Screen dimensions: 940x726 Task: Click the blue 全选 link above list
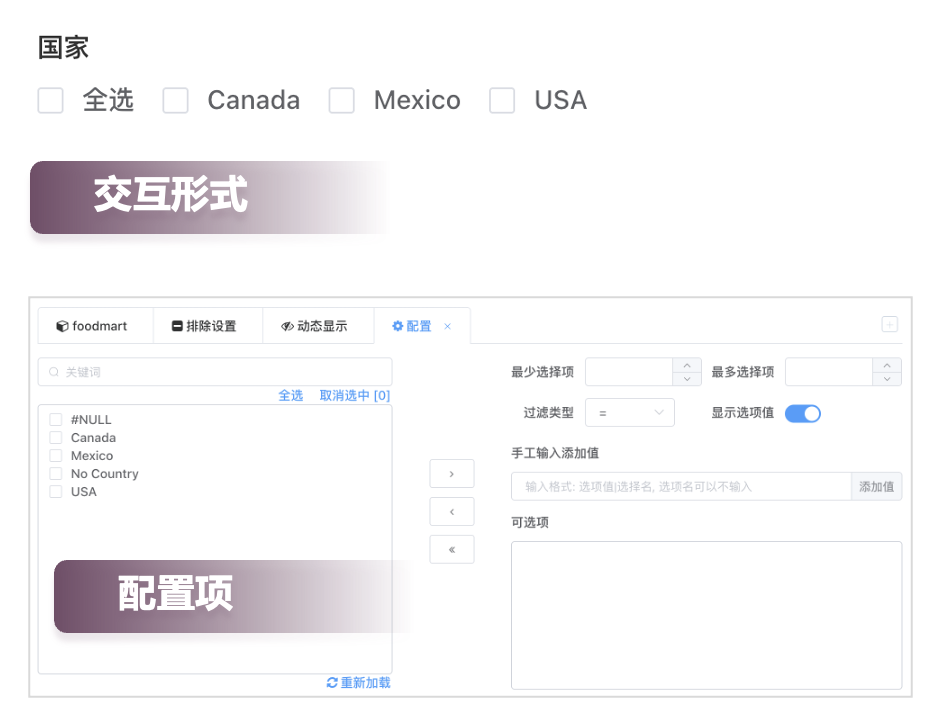(x=291, y=395)
